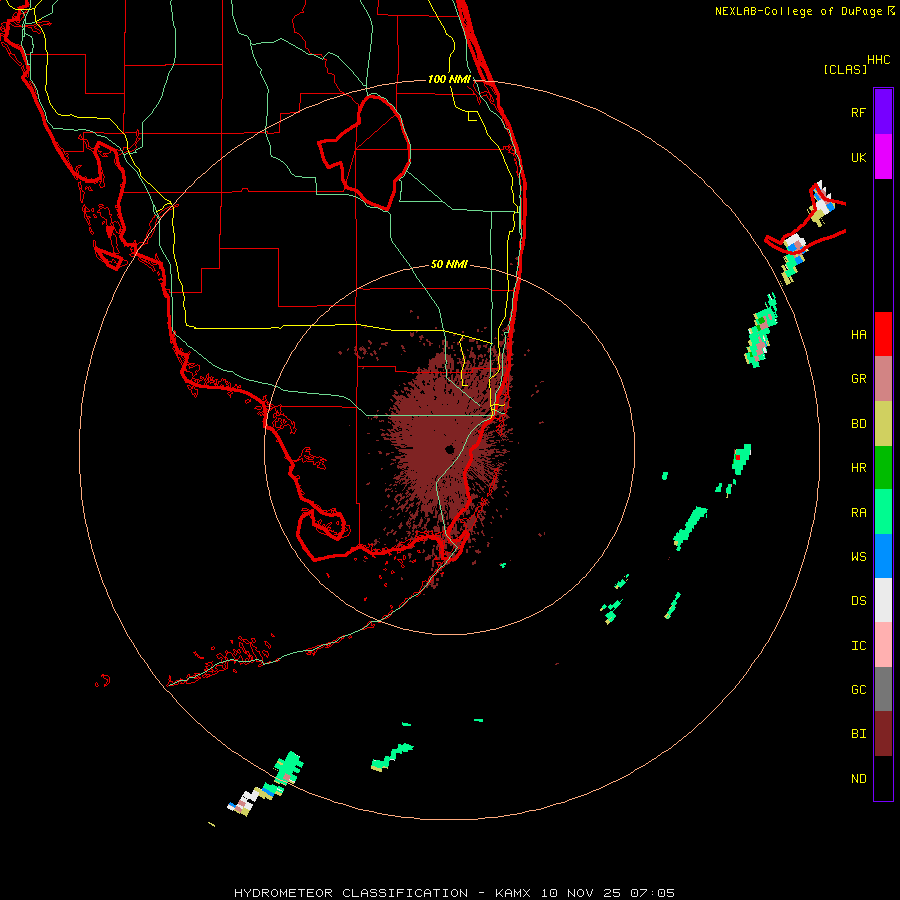Click the ND black legend swatch
The width and height of the screenshot is (900, 900).
coord(883,778)
